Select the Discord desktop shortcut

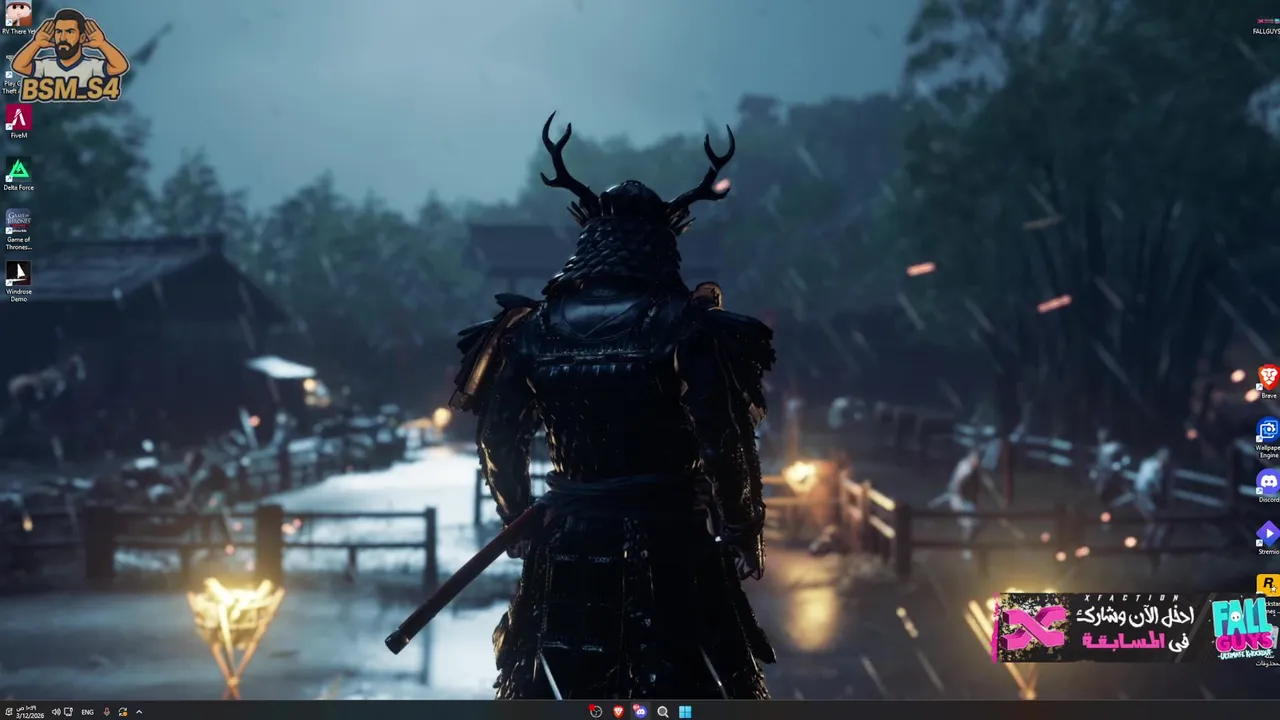pos(1268,486)
